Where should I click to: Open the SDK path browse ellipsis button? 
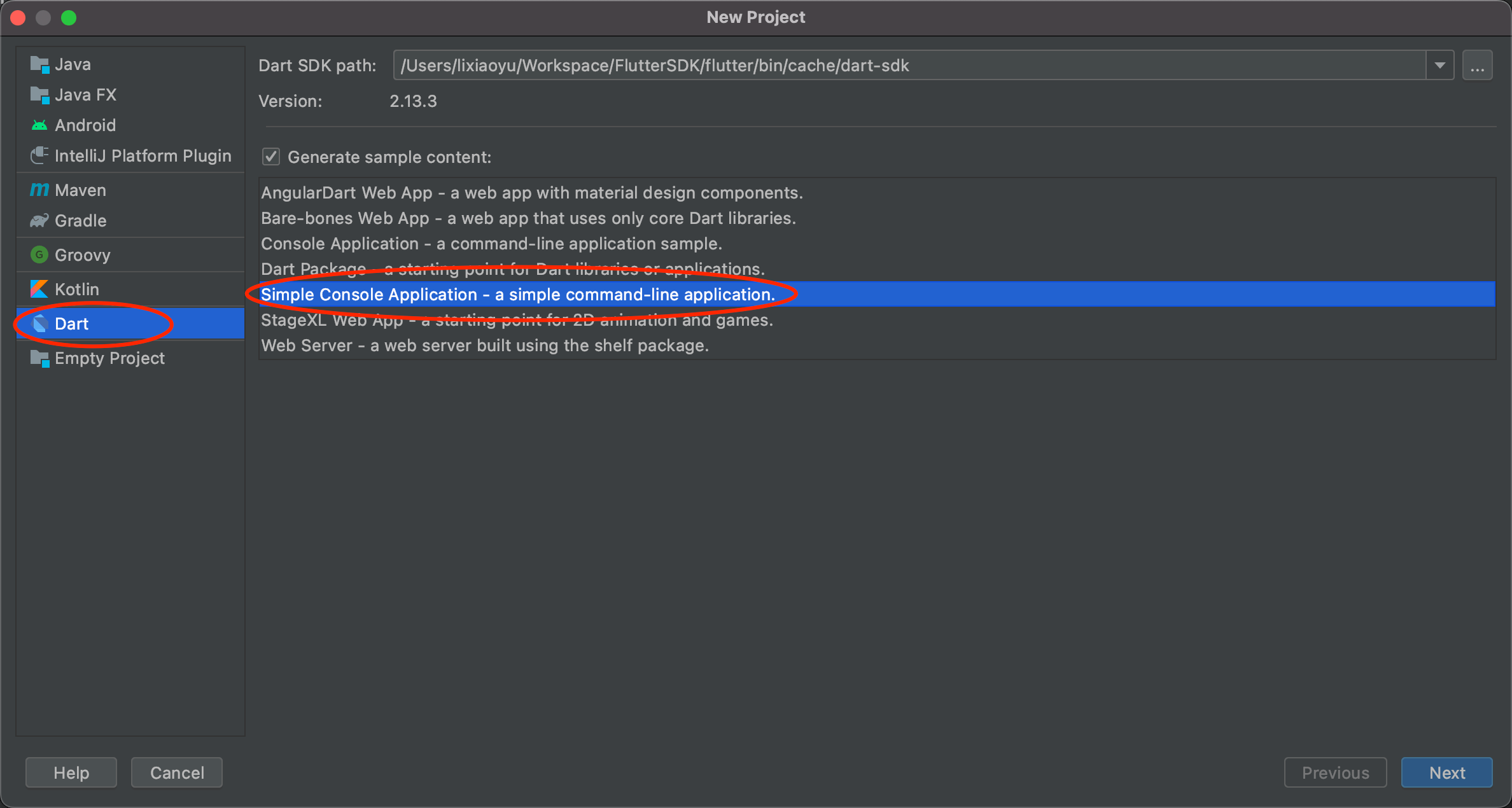tap(1478, 66)
